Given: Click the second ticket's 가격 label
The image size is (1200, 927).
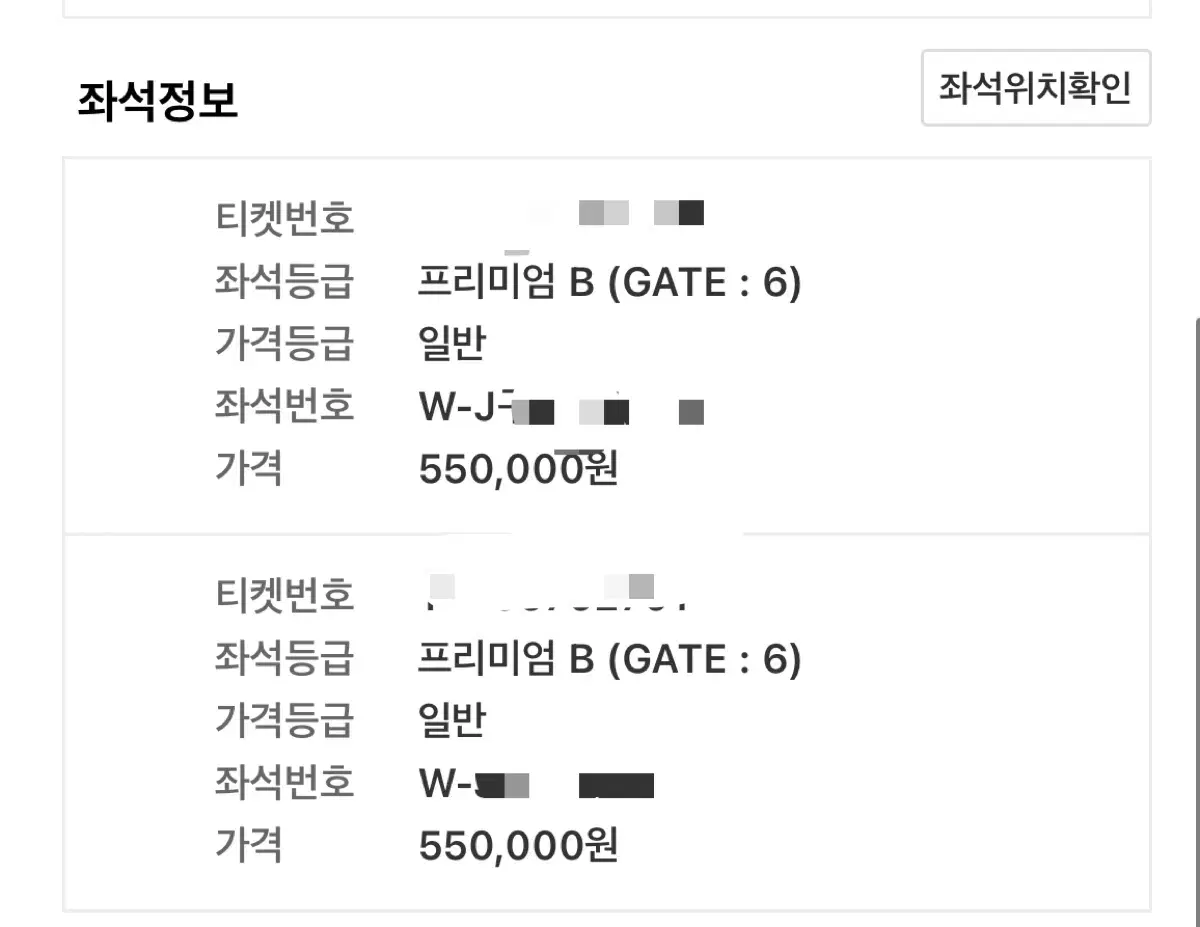Looking at the screenshot, I should click(249, 844).
